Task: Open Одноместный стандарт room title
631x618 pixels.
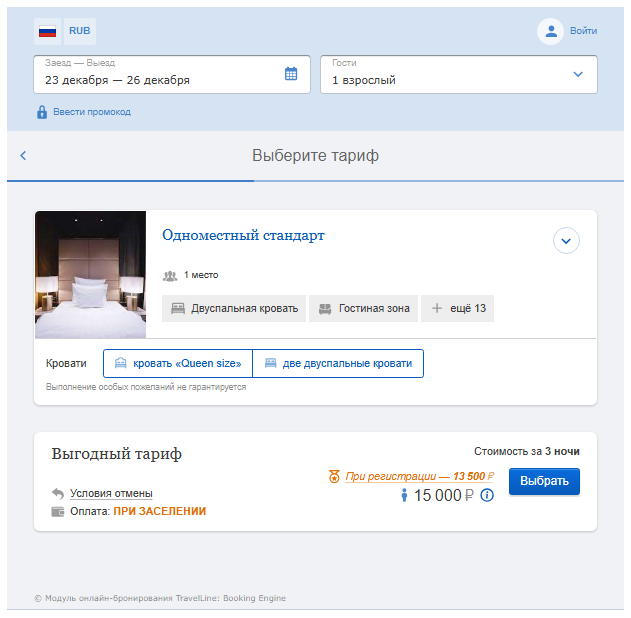Action: coord(243,235)
